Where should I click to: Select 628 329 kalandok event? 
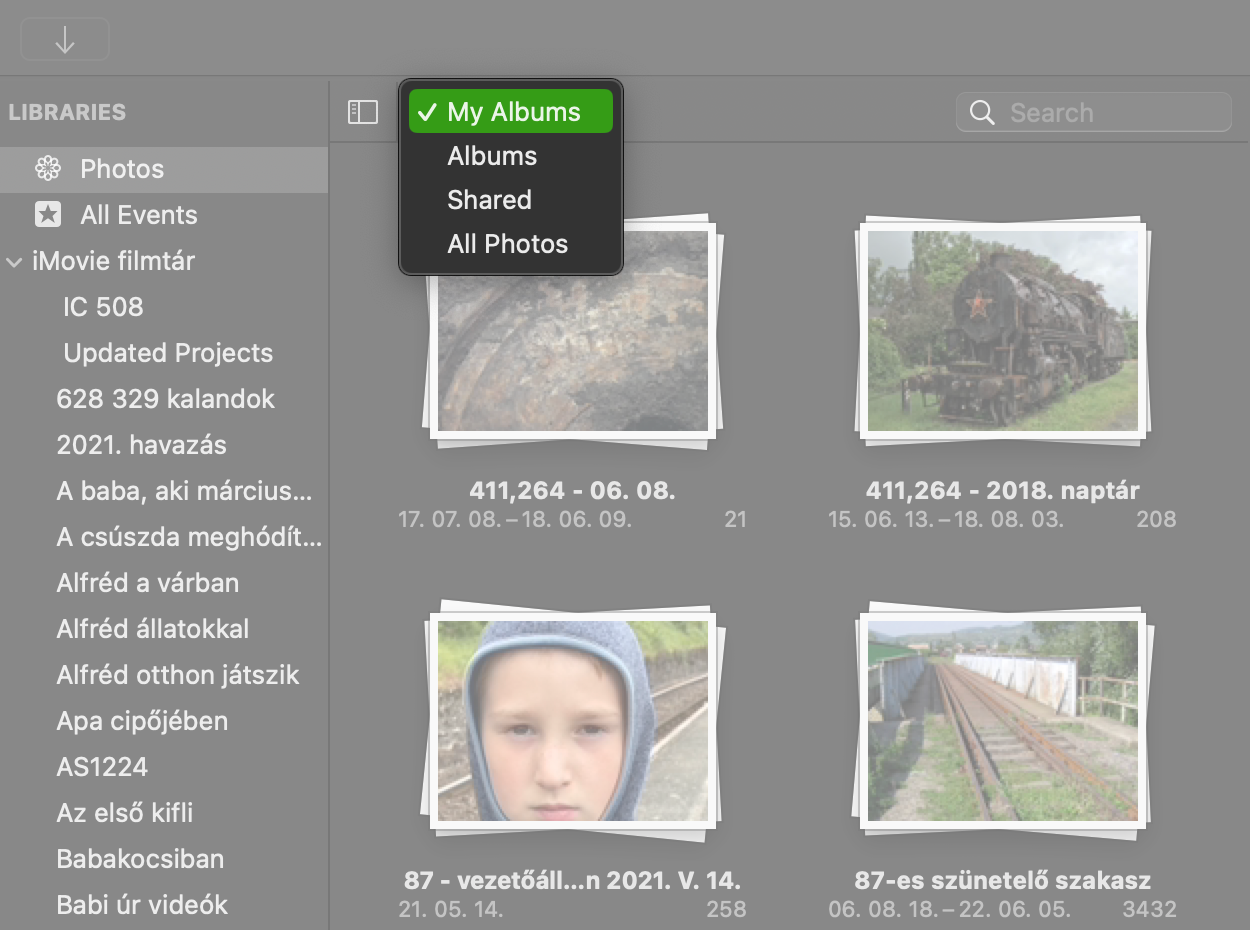[x=164, y=399]
